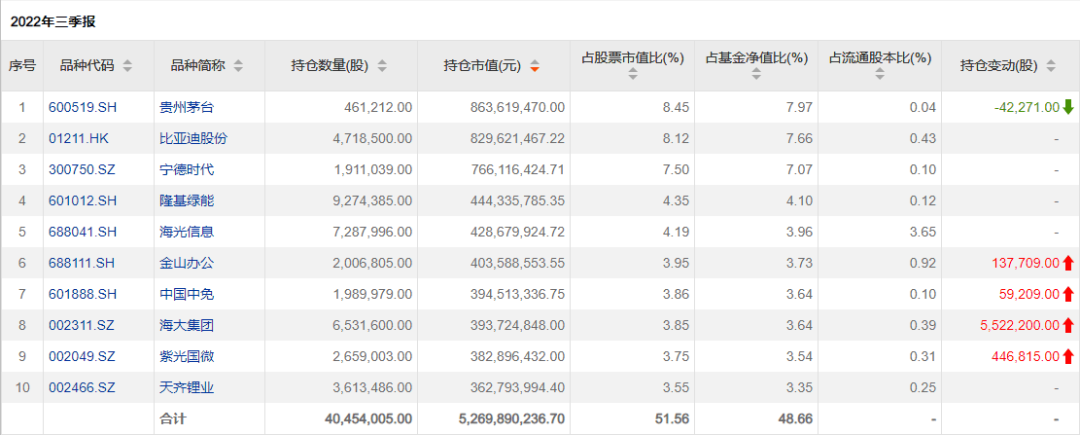
Task: Select position change value 5,522,200.00
Action: pyautogui.click(x=1021, y=326)
